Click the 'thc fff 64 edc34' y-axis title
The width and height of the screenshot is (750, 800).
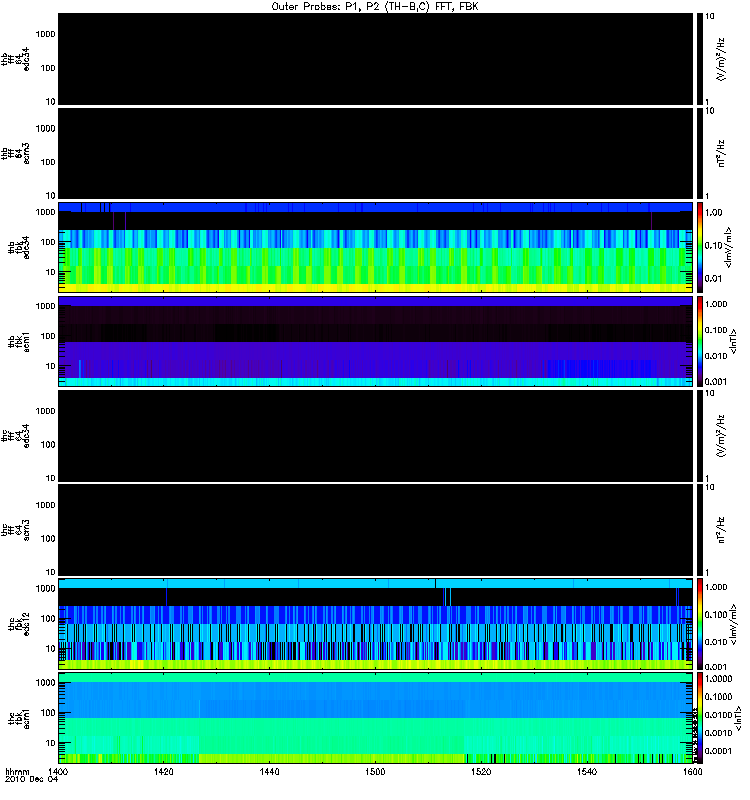[15, 436]
